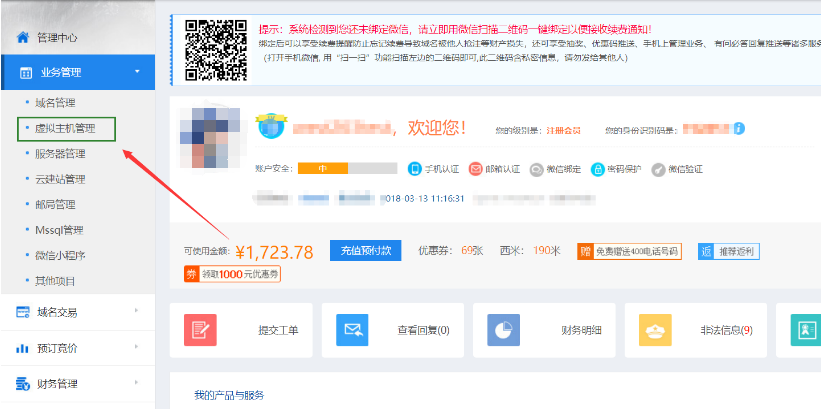Click the 邮箱认证 email verification icon
The image size is (821, 409).
476,169
